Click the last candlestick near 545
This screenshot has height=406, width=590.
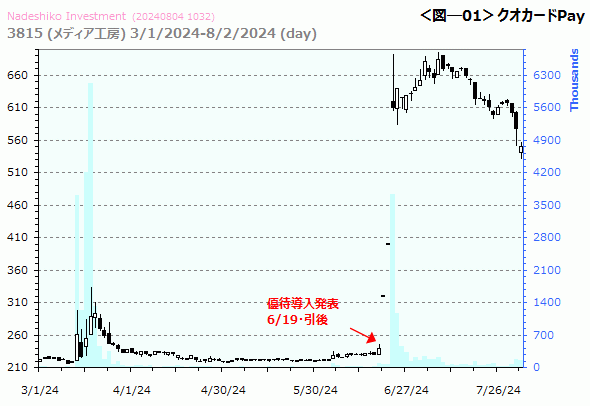[x=521, y=150]
